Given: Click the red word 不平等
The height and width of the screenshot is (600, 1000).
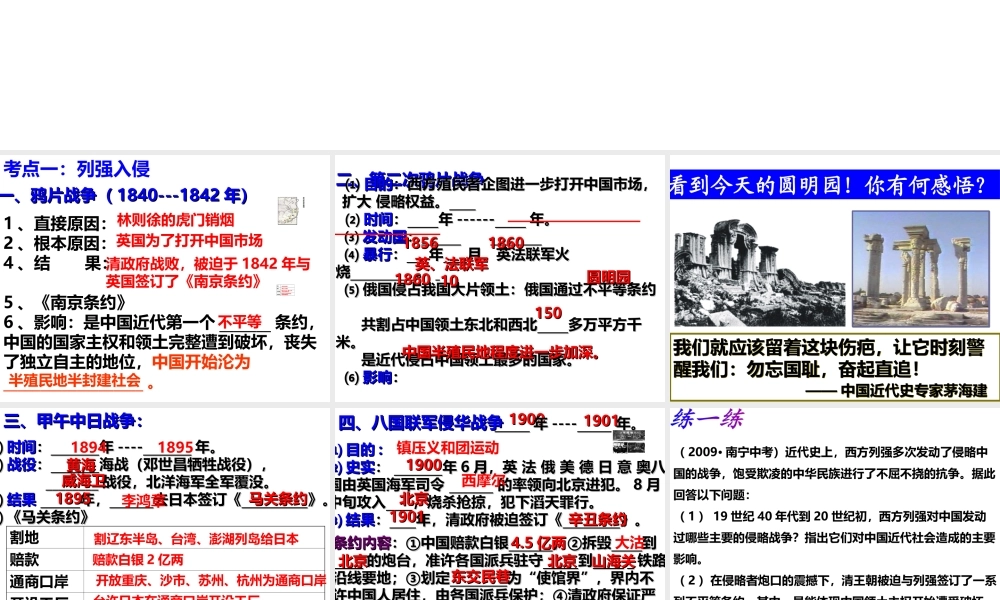Looking at the screenshot, I should pos(240,321).
